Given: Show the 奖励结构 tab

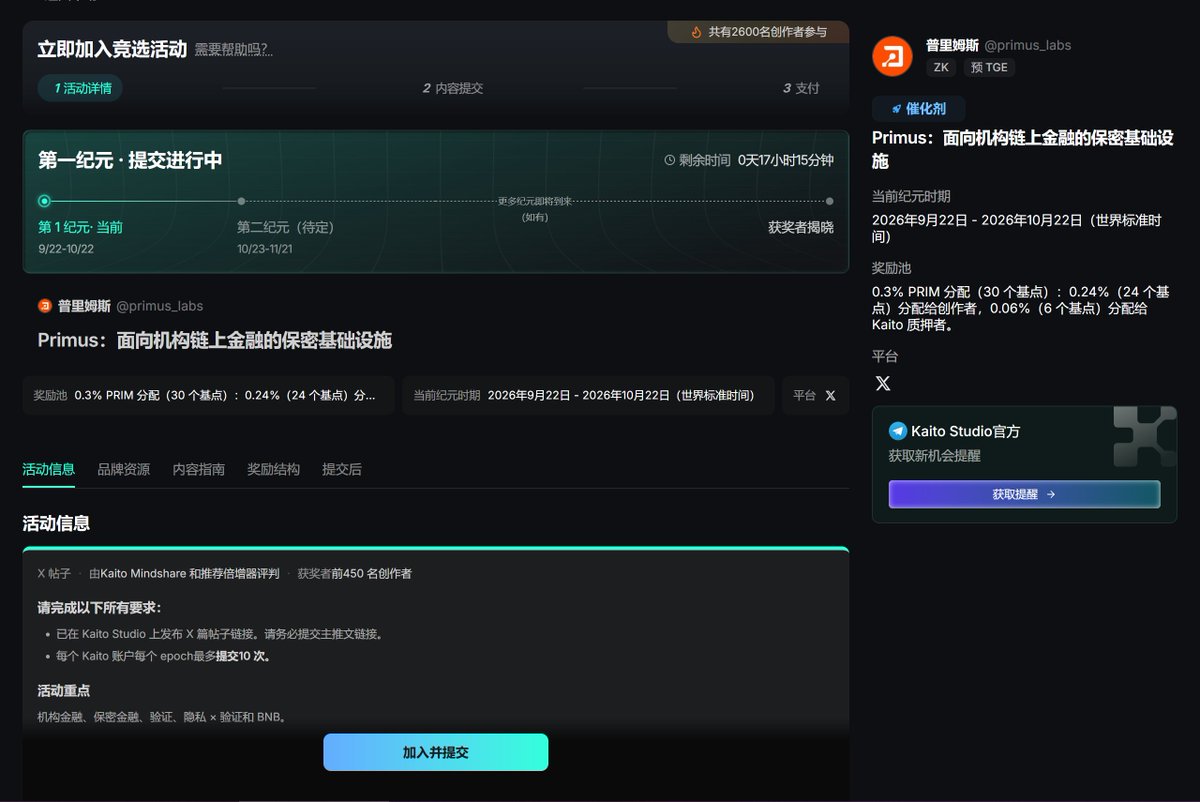Looking at the screenshot, I should coord(273,469).
